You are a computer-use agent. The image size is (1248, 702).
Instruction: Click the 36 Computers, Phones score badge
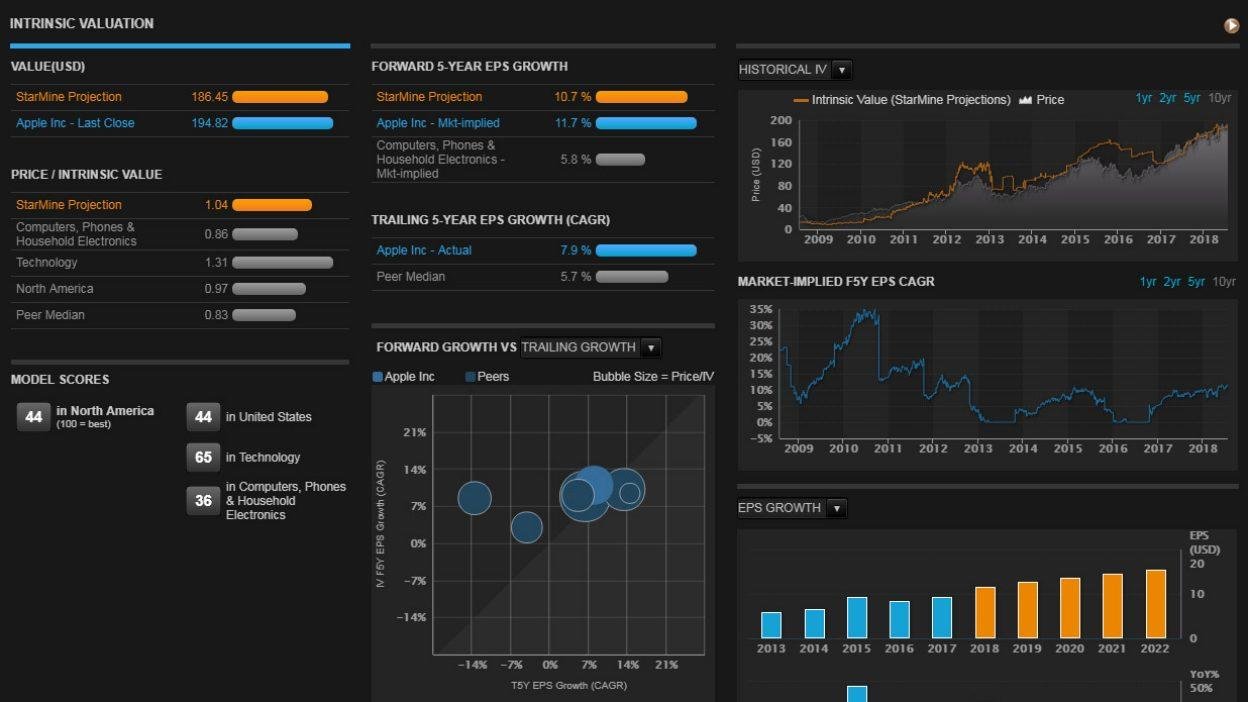(x=203, y=500)
